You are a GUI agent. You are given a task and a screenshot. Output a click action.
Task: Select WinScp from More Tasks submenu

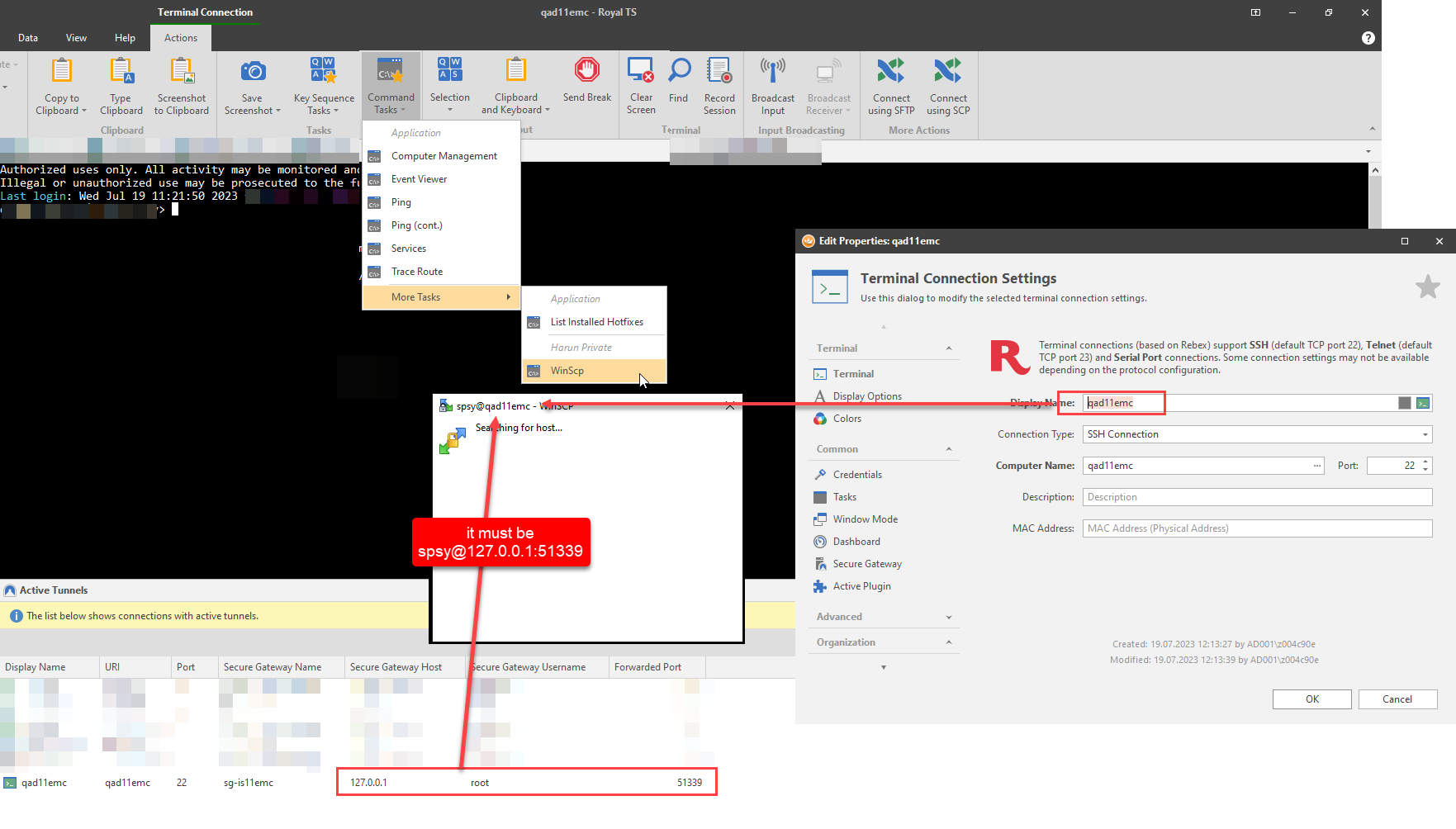tap(567, 371)
